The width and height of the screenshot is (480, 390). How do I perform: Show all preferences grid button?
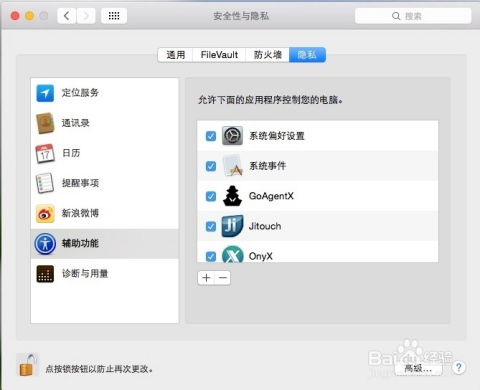pyautogui.click(x=114, y=16)
